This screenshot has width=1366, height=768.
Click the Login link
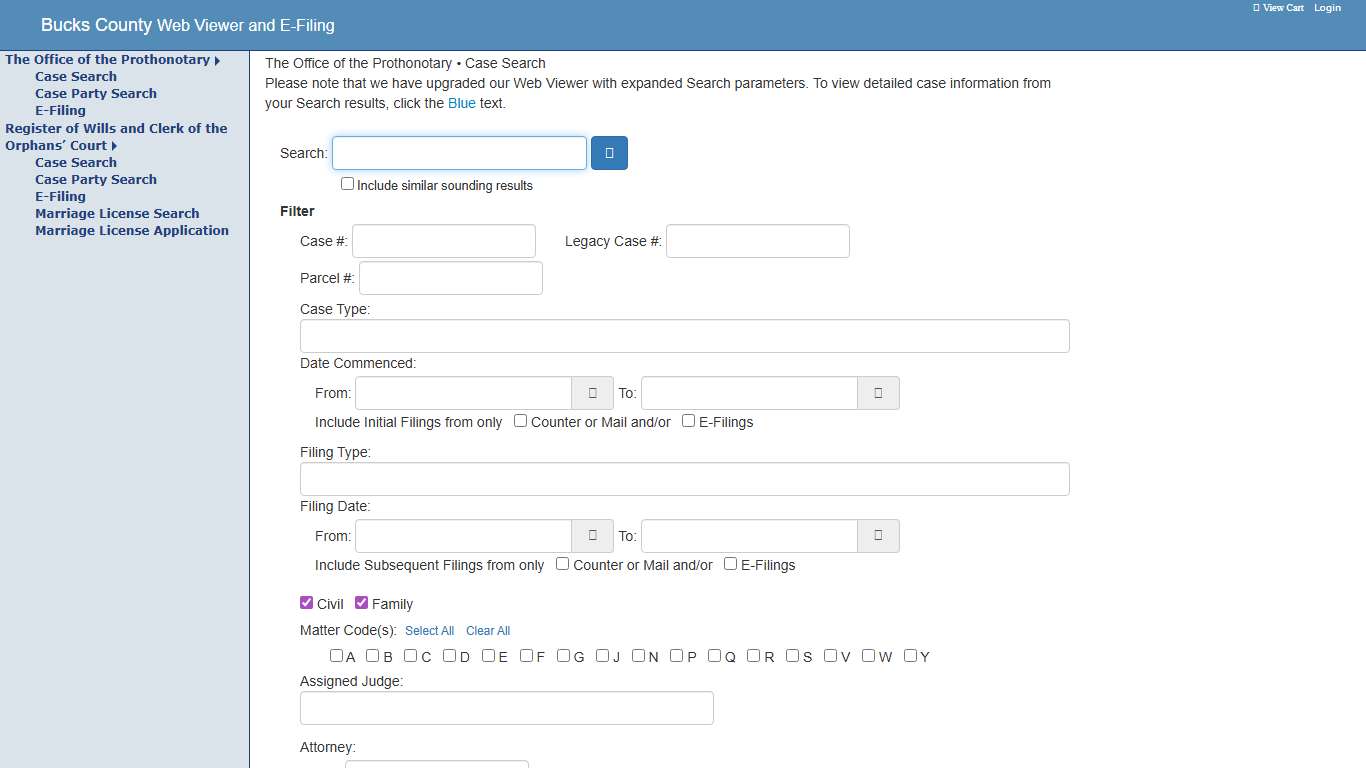(x=1327, y=8)
